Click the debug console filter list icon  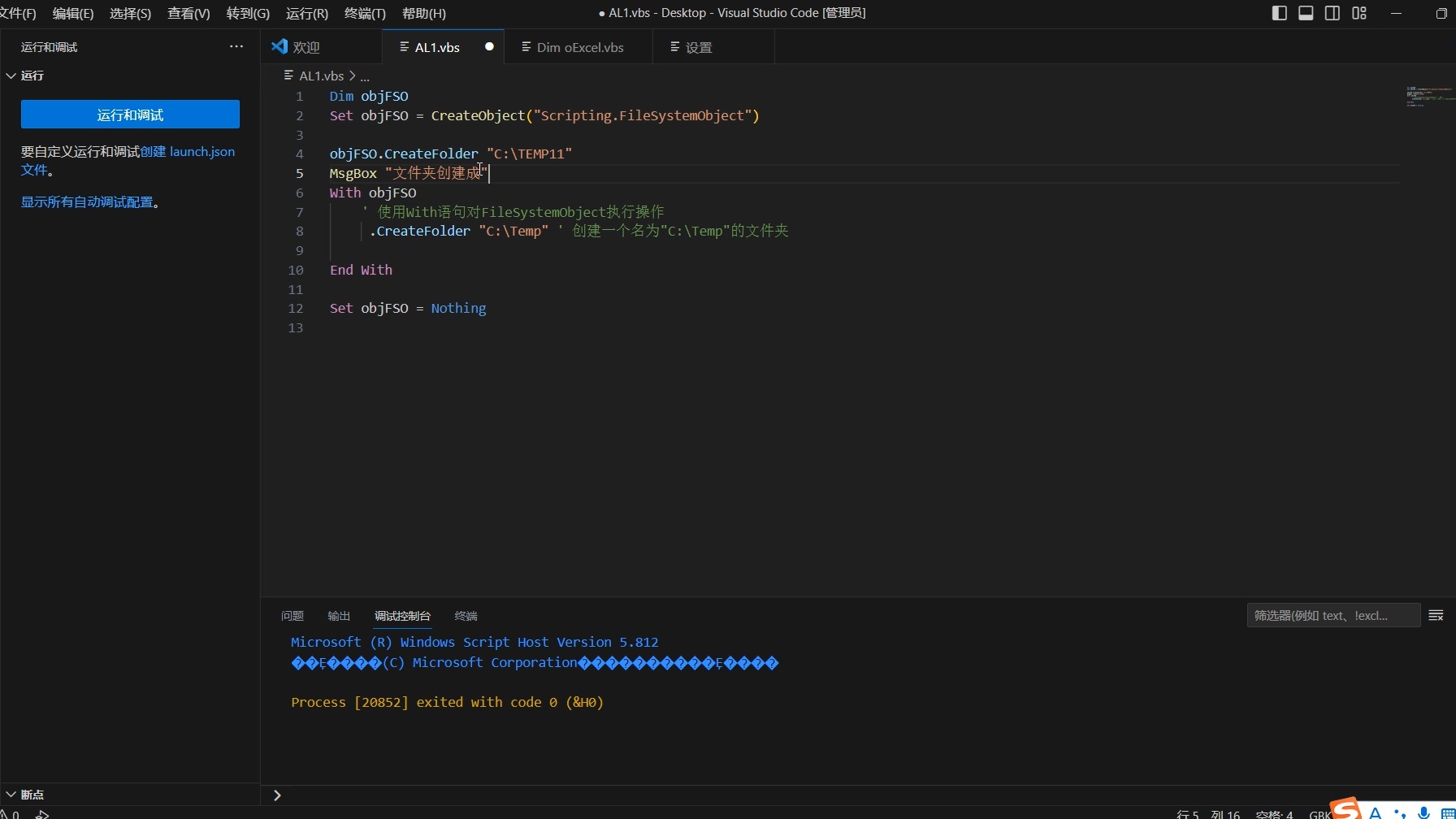pos(1436,615)
